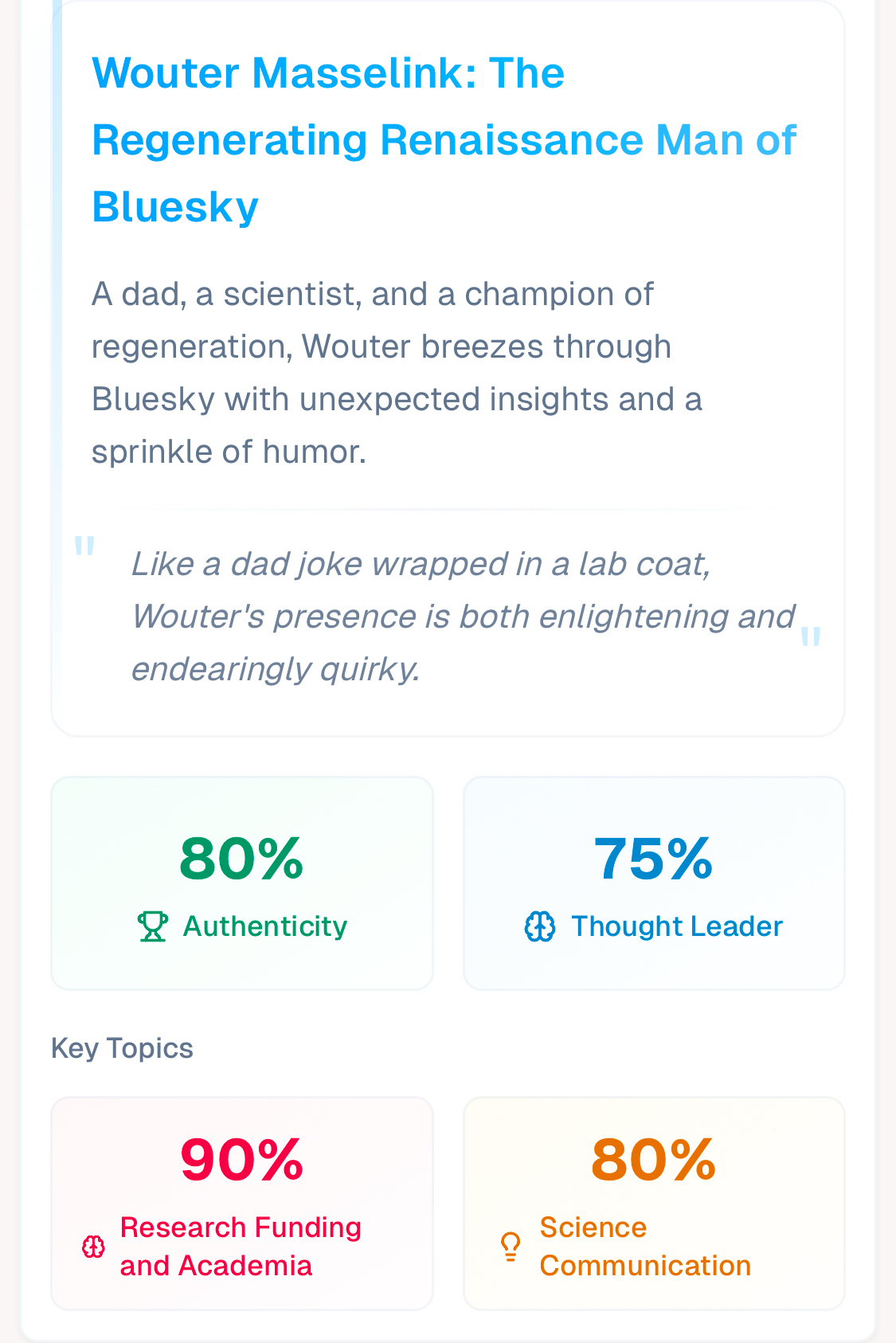Click the opening quotation mark icon
Image resolution: width=896 pixels, height=1343 pixels.
point(84,547)
